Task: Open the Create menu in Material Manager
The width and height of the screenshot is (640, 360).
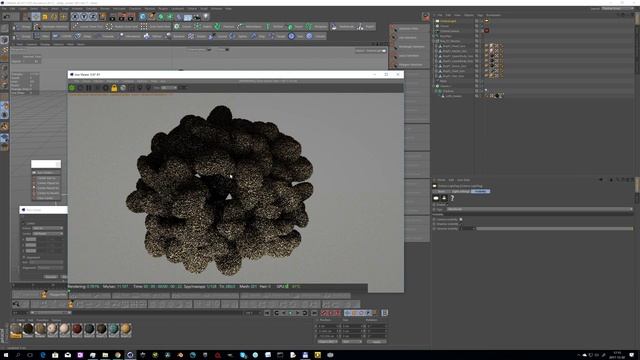Action: click(21, 320)
